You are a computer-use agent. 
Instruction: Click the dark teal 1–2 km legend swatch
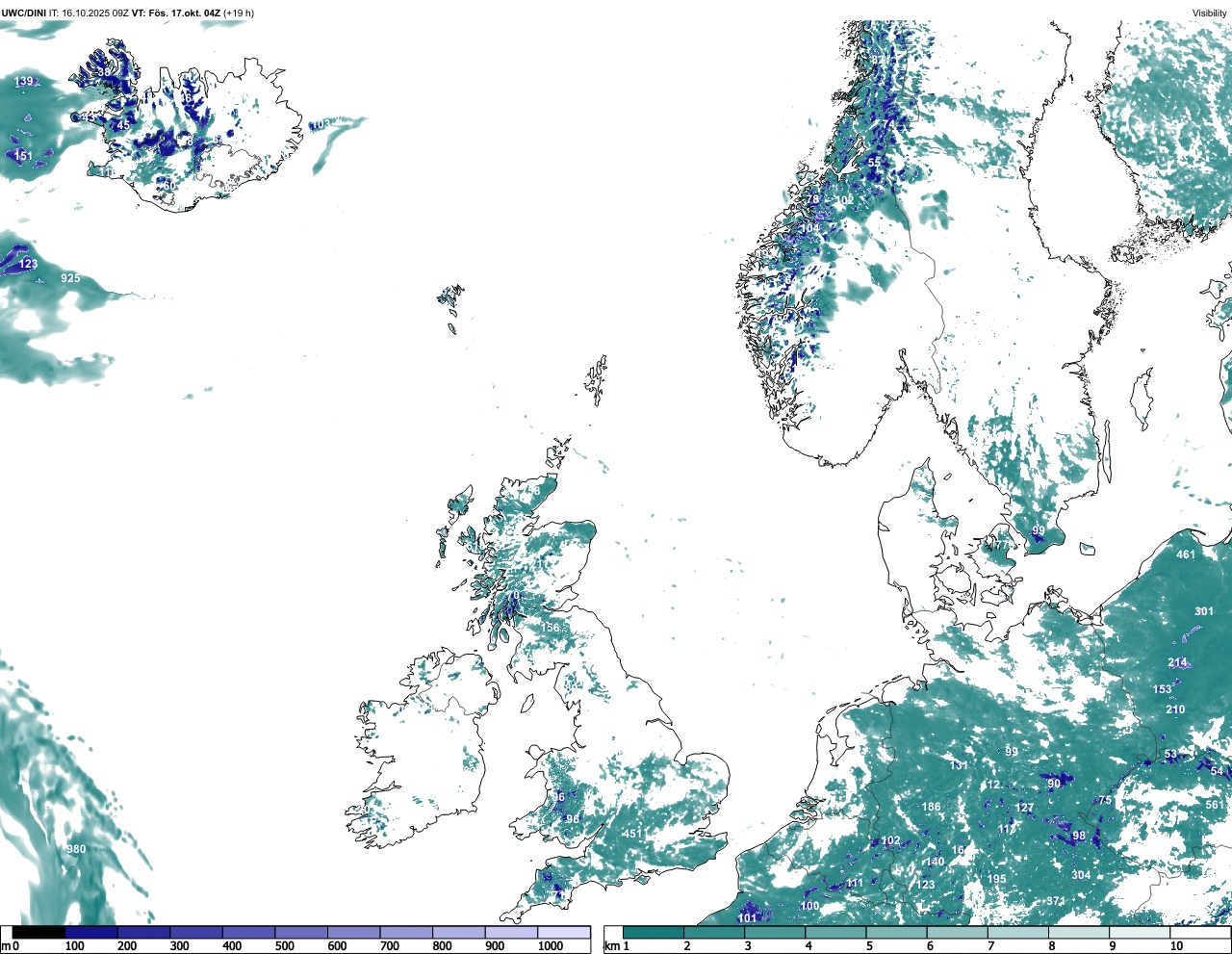pyautogui.click(x=654, y=933)
